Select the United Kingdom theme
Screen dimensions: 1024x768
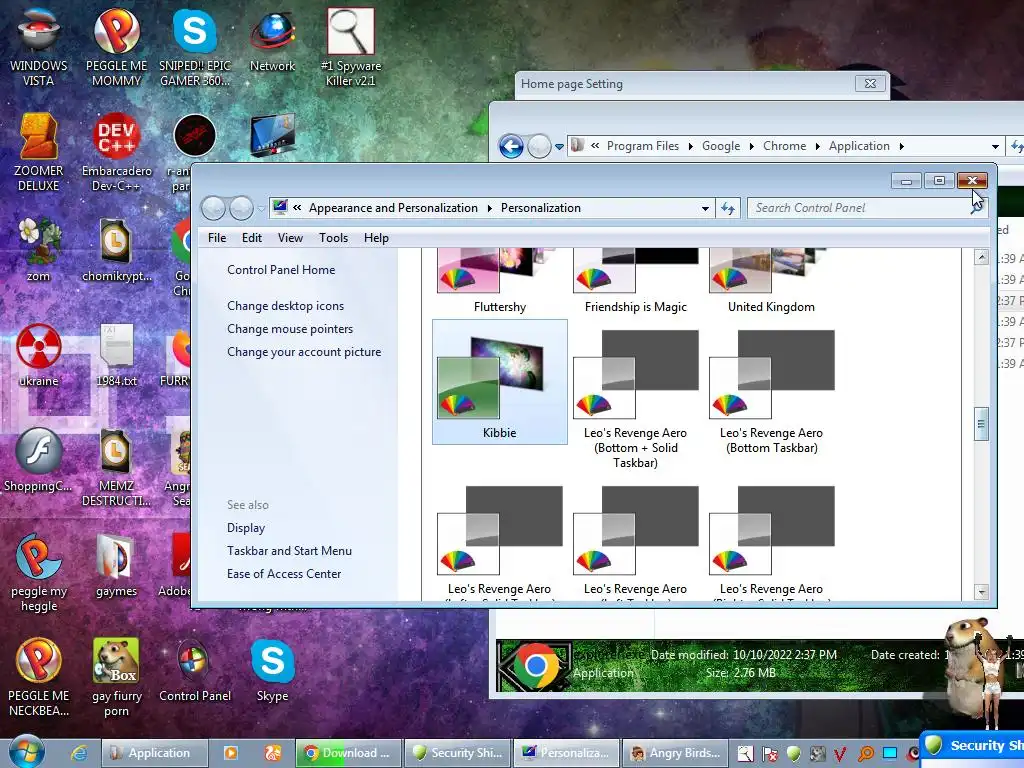(771, 281)
